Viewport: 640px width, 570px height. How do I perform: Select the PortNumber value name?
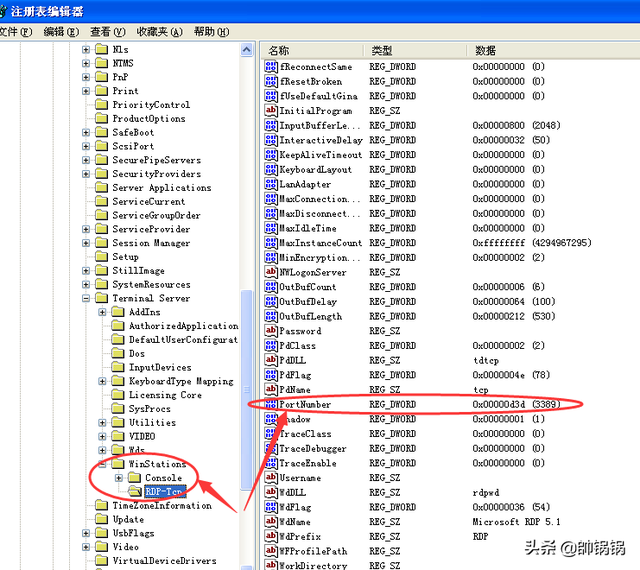click(305, 404)
